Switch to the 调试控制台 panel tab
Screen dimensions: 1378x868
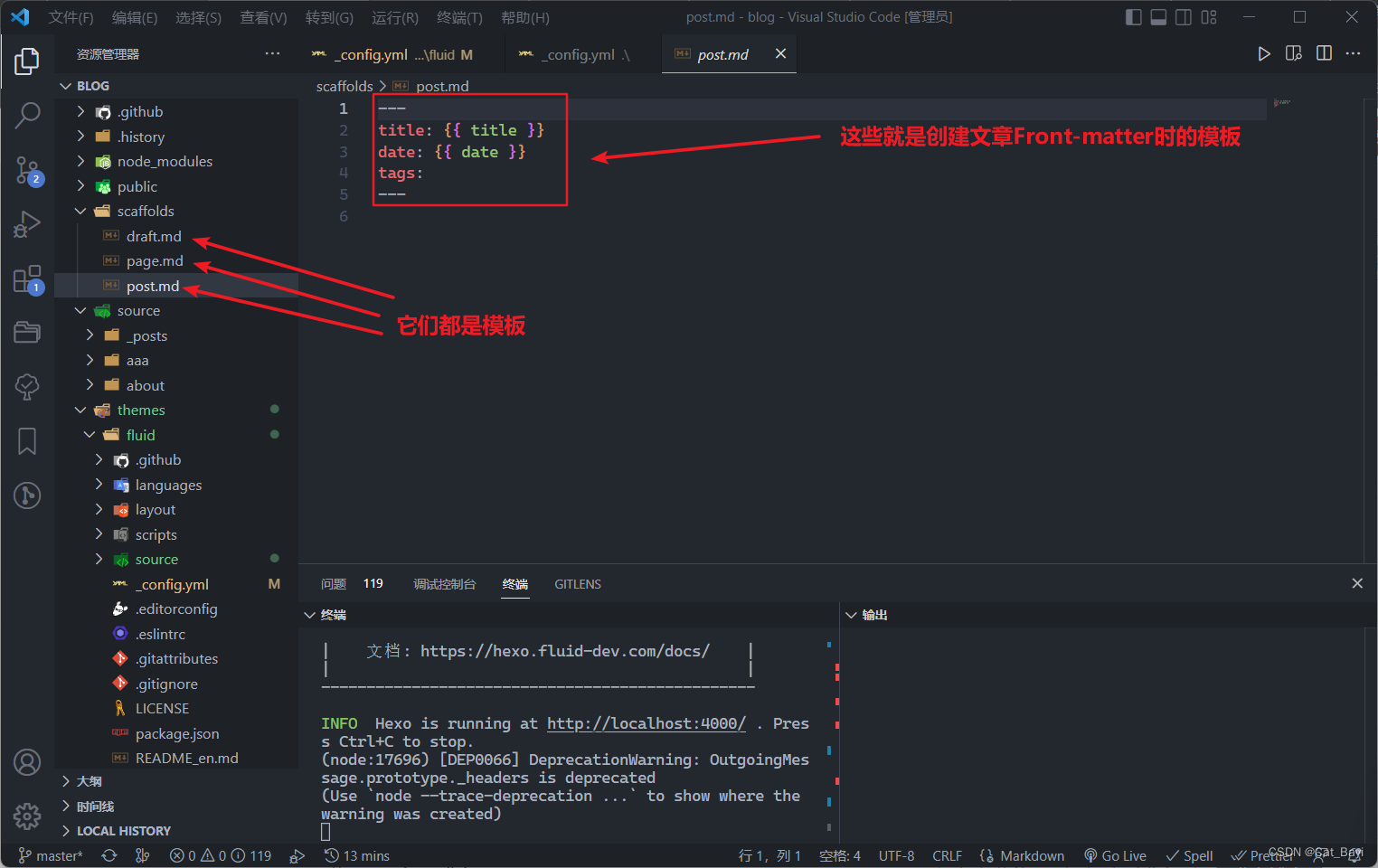pyautogui.click(x=445, y=584)
